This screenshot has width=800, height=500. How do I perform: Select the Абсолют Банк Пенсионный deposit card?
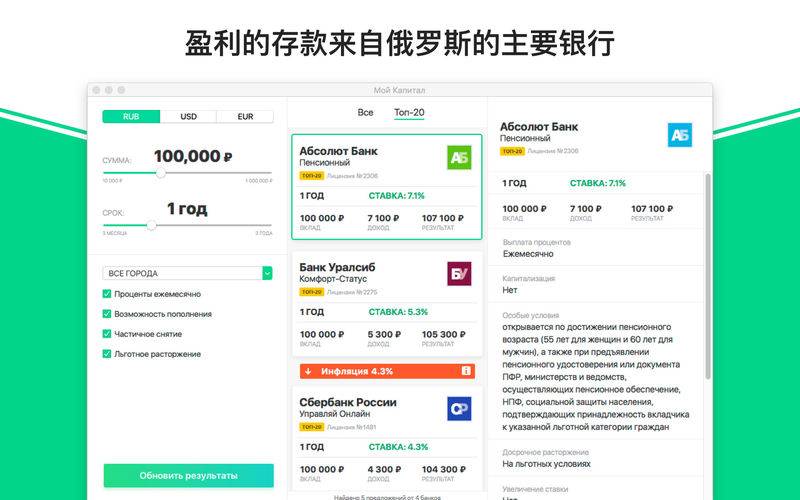(x=387, y=187)
